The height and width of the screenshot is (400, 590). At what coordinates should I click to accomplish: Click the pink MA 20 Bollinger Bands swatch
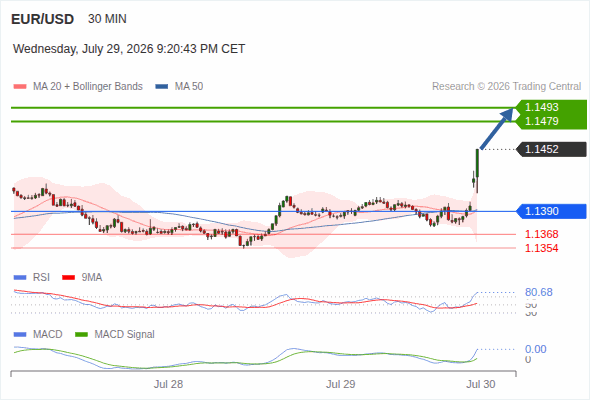[20, 87]
